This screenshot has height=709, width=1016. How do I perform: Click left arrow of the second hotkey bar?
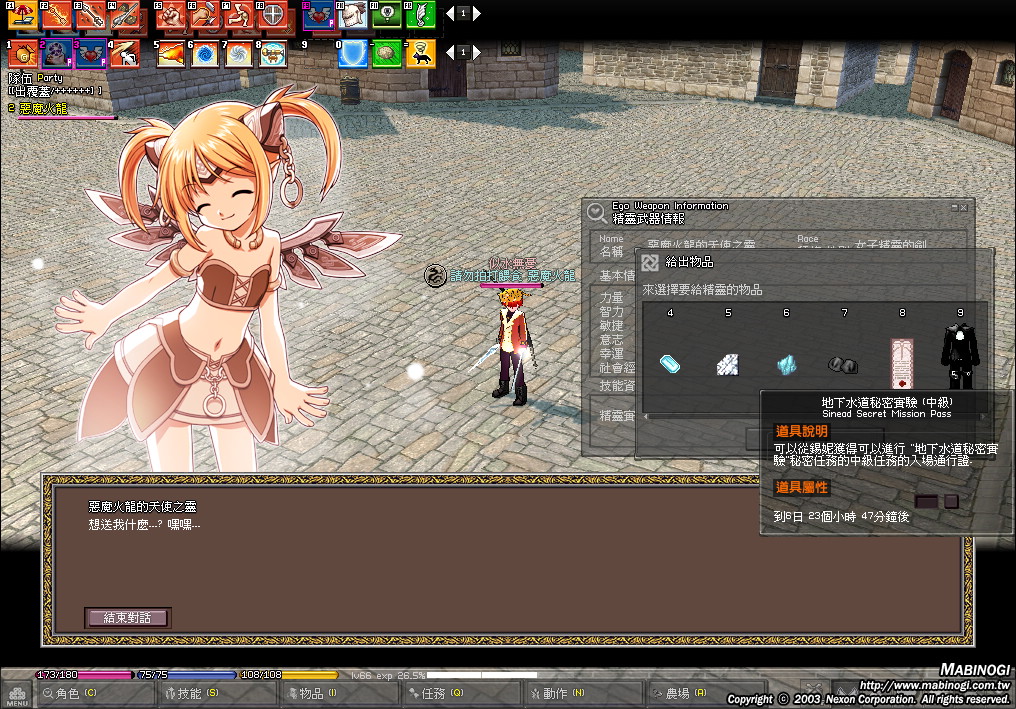pyautogui.click(x=449, y=51)
